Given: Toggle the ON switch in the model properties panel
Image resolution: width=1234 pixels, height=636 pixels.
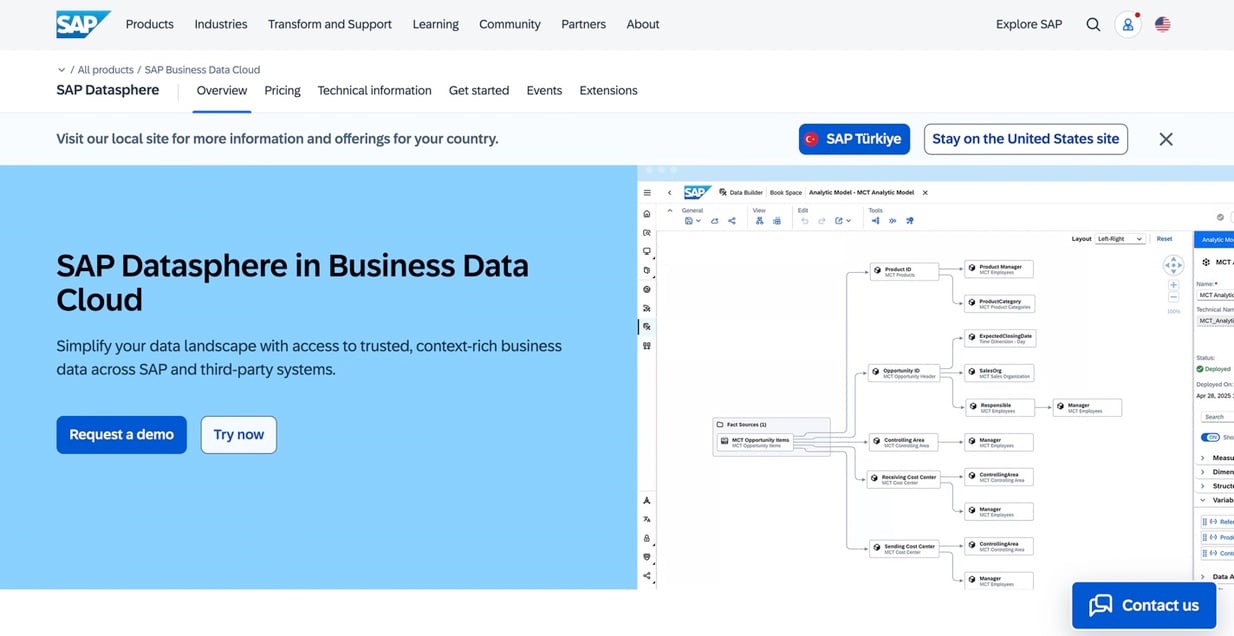Looking at the screenshot, I should (1211, 437).
